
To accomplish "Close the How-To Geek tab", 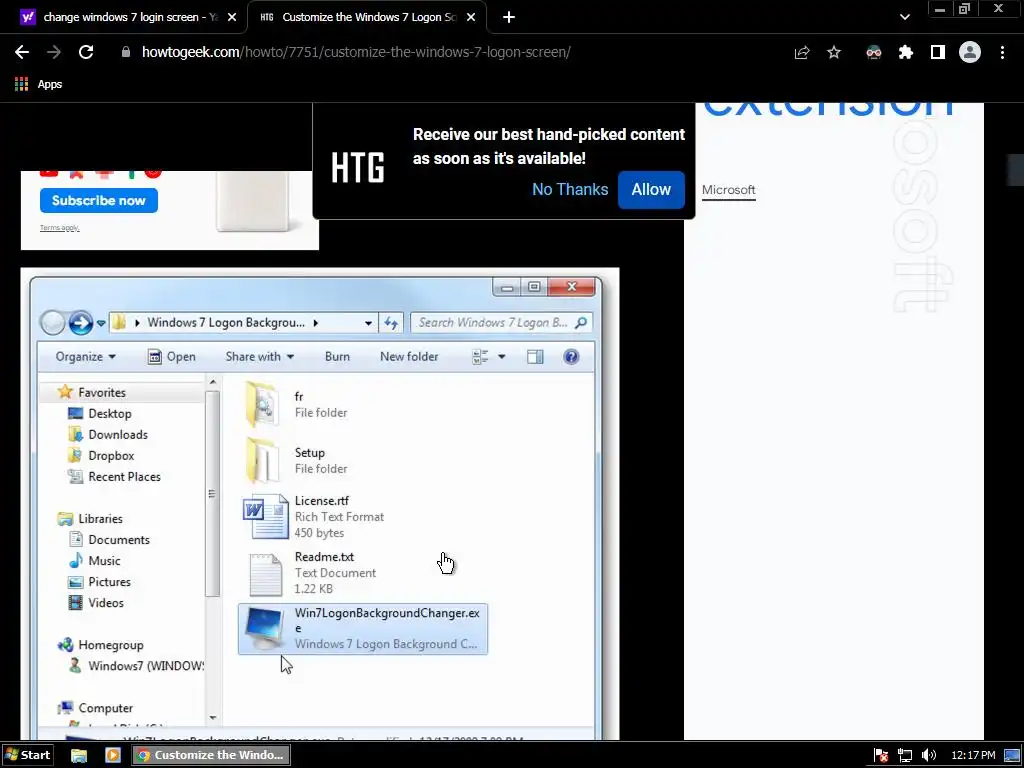I will pyautogui.click(x=471, y=17).
